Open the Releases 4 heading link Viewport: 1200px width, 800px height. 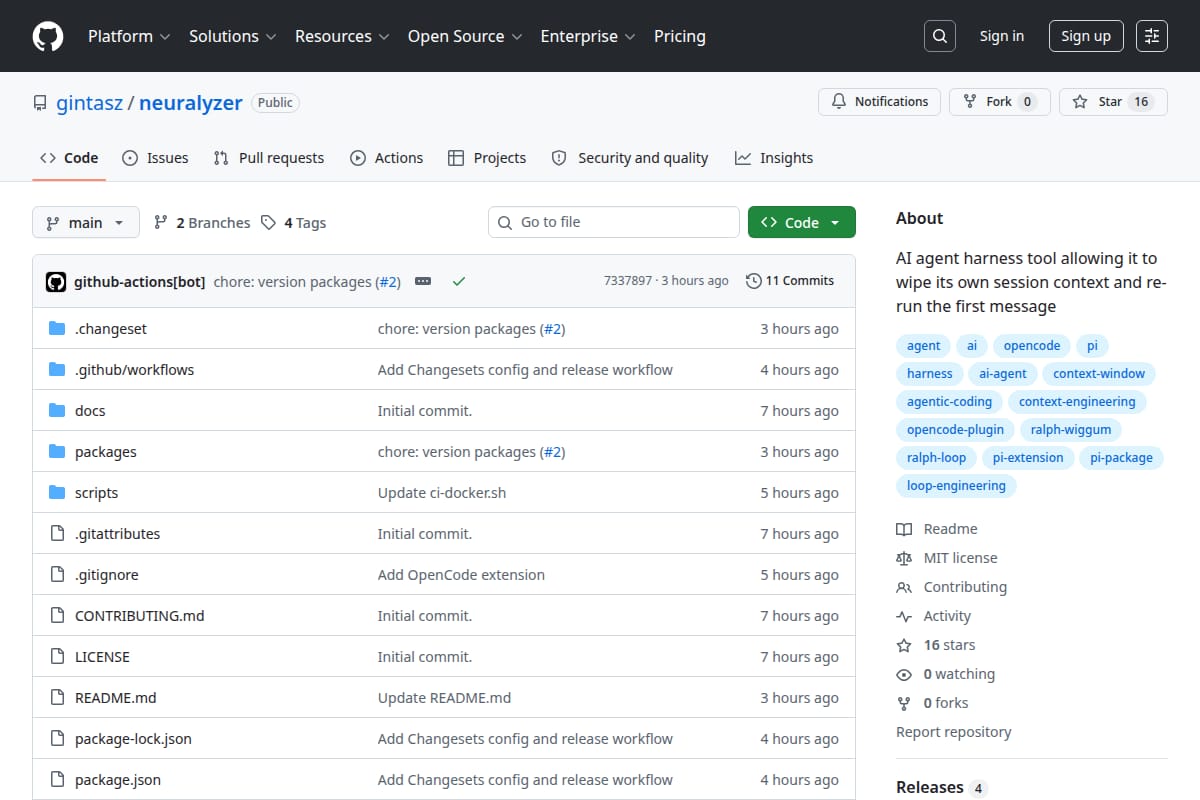pyautogui.click(x=942, y=788)
